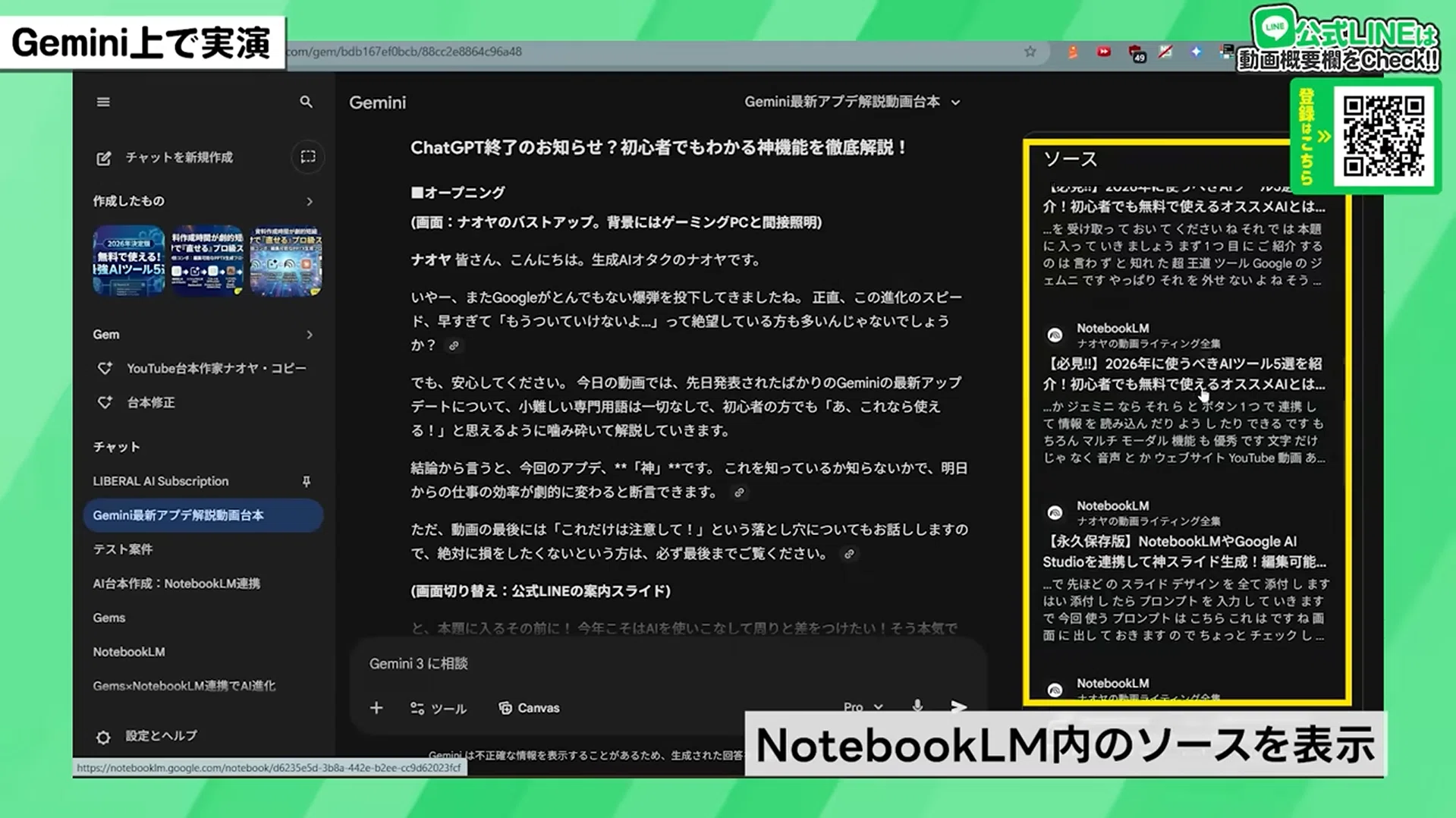The image size is (1456, 818).
Task: Click the settings gear icon
Action: [103, 737]
